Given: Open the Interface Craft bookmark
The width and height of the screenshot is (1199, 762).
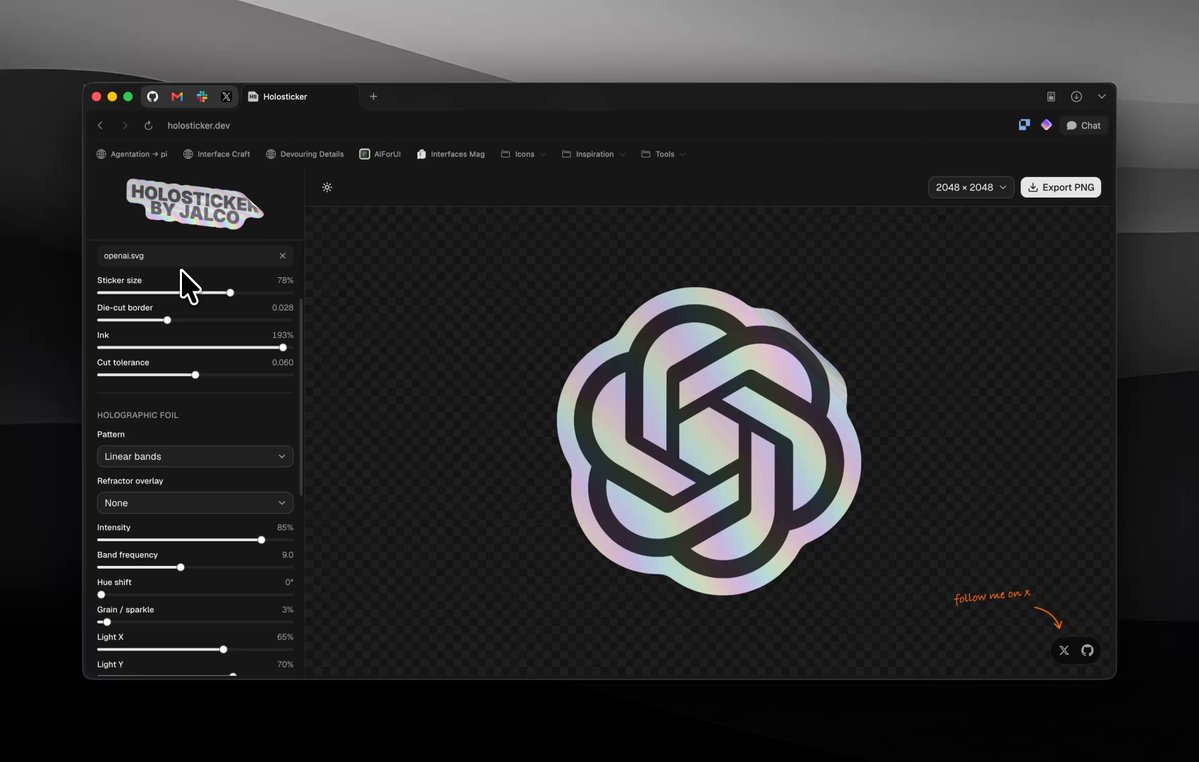Looking at the screenshot, I should point(216,154).
